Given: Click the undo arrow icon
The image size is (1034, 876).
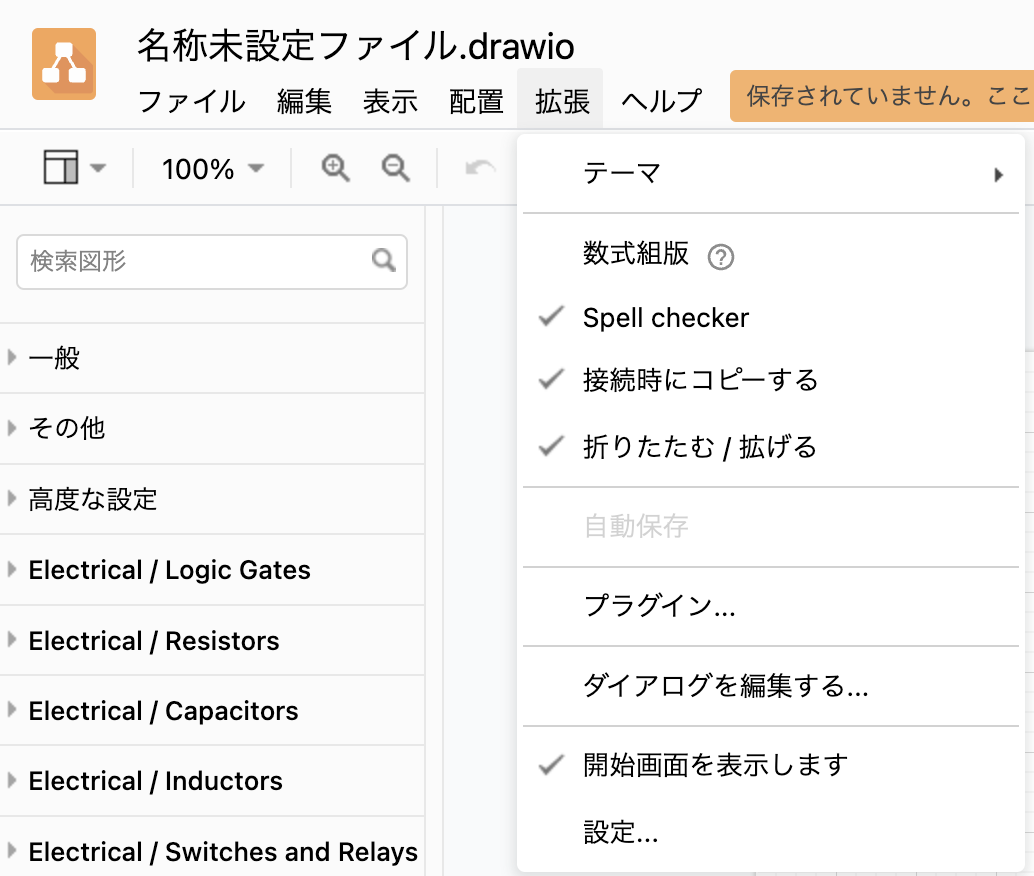Looking at the screenshot, I should pyautogui.click(x=480, y=168).
